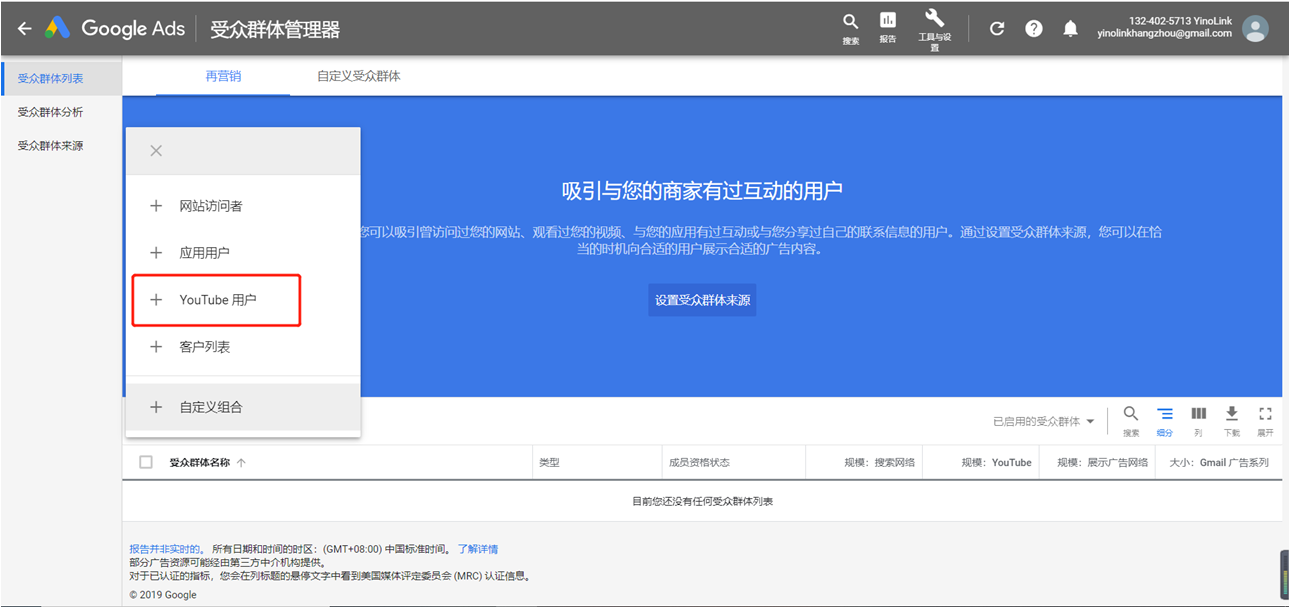Click the 设置受众群体来源 button
This screenshot has width=1290, height=608.
(702, 300)
